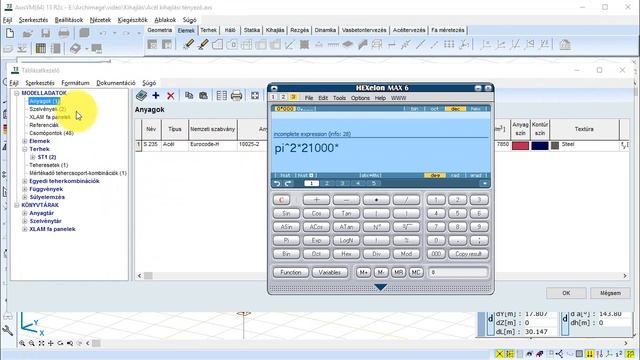The height and width of the screenshot is (360, 640).
Task: Delete the row with the red X icon
Action: (171, 96)
